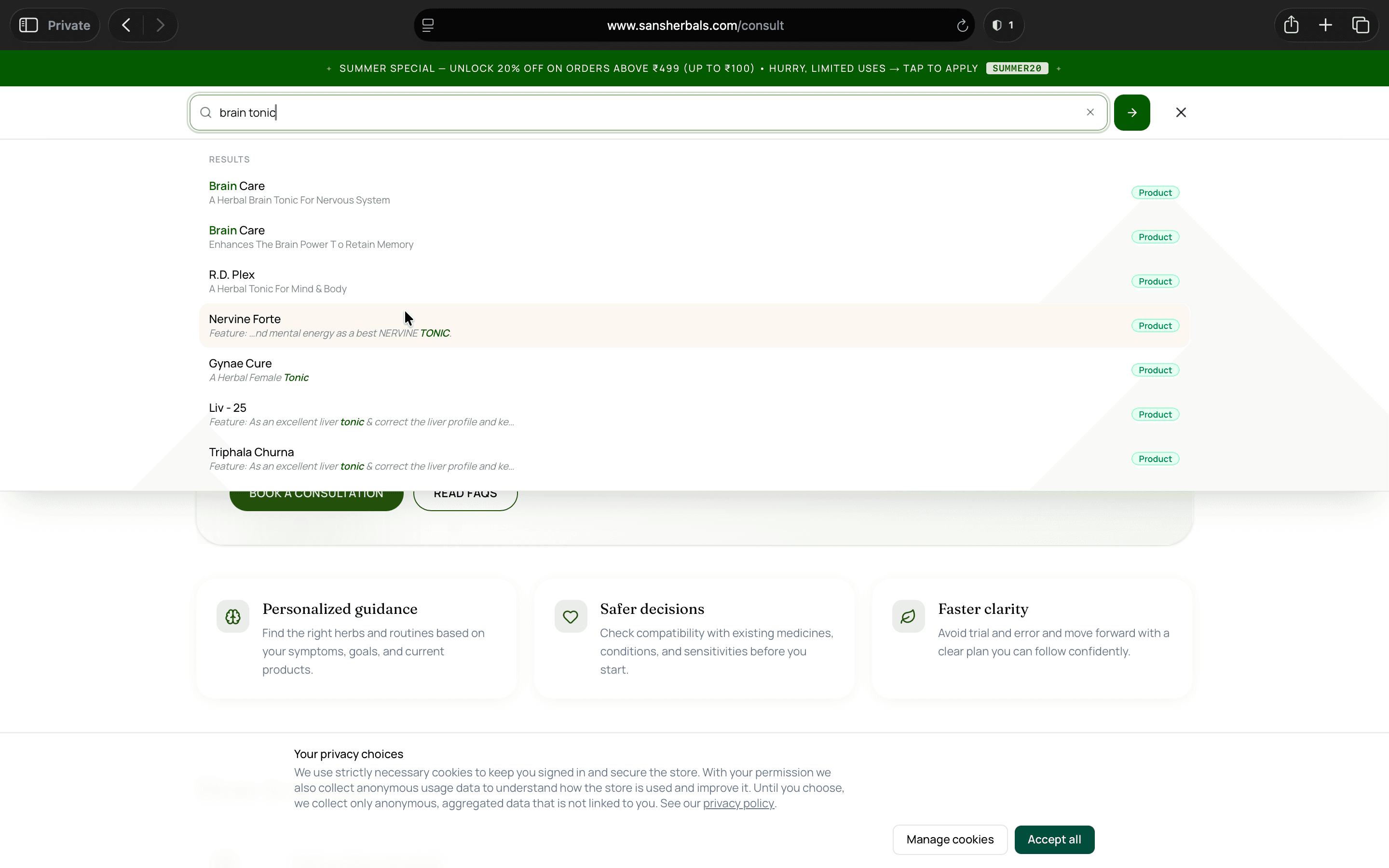
Task: Go forward with the browser arrow
Action: (160, 25)
